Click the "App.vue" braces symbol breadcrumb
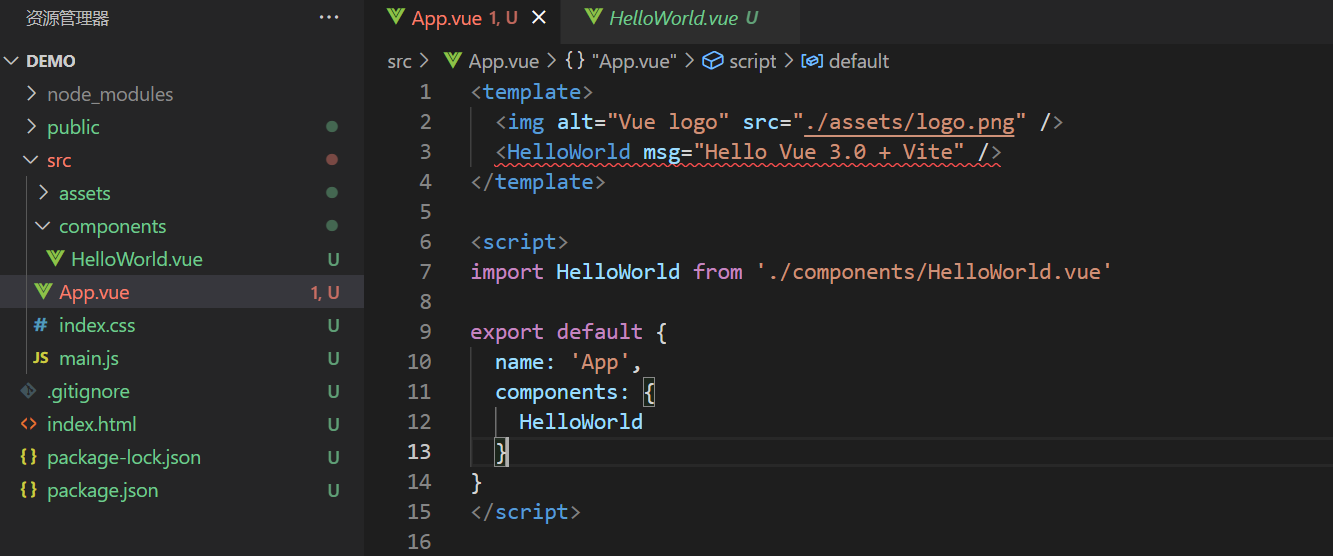 tap(634, 61)
